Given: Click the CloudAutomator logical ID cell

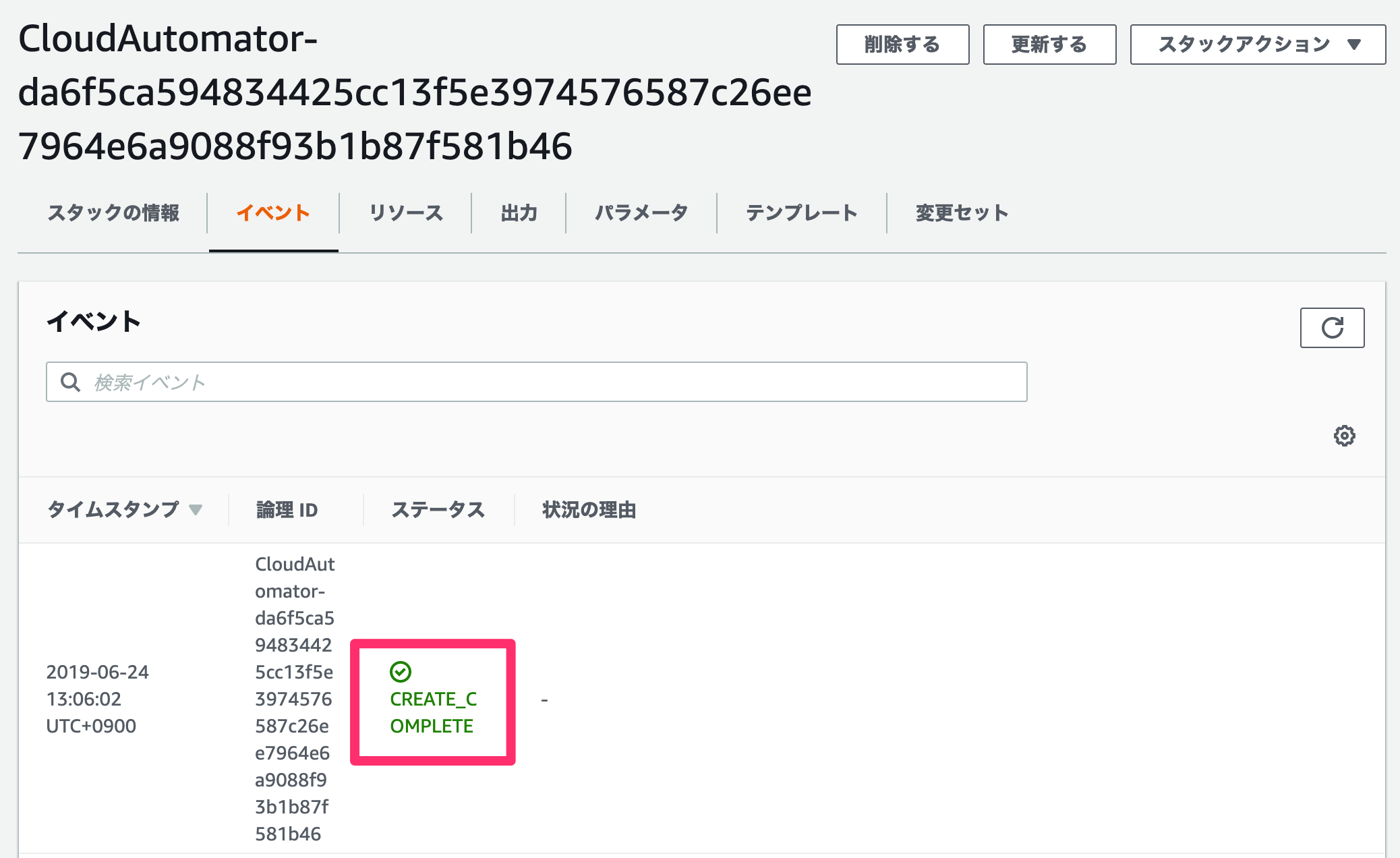Looking at the screenshot, I should coord(295,699).
